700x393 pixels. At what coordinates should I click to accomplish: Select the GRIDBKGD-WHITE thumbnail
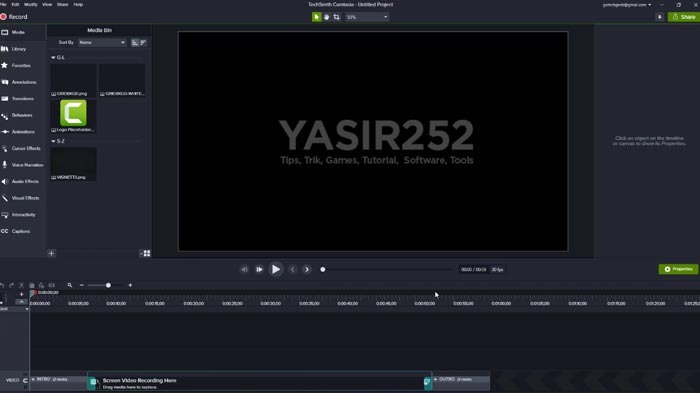122,80
